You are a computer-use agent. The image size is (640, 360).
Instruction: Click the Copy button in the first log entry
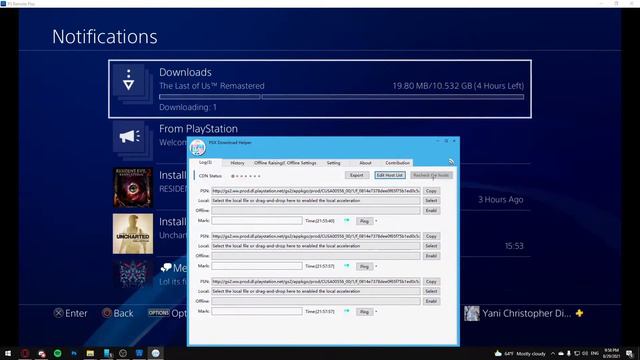tap(431, 191)
